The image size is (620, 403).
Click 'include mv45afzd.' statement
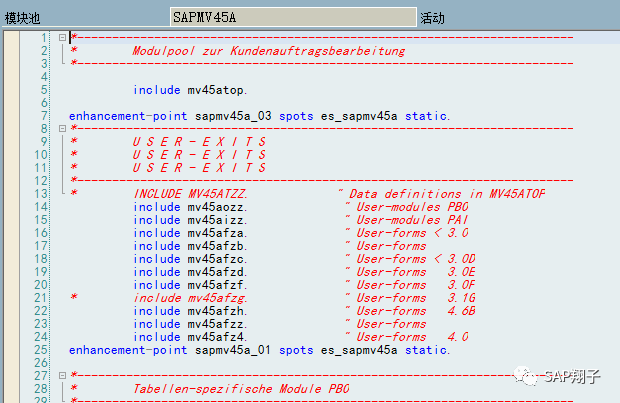[x=190, y=272]
